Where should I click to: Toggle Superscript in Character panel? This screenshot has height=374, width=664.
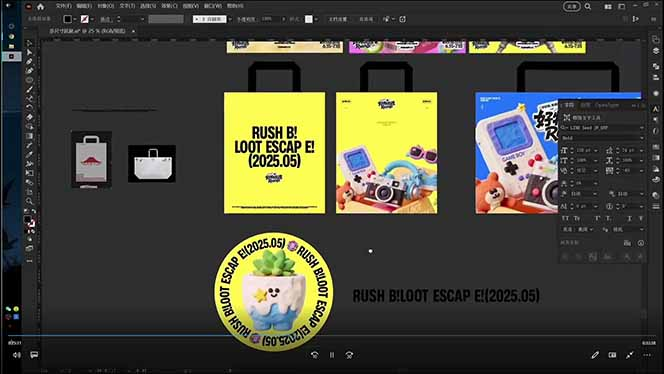coord(597,218)
